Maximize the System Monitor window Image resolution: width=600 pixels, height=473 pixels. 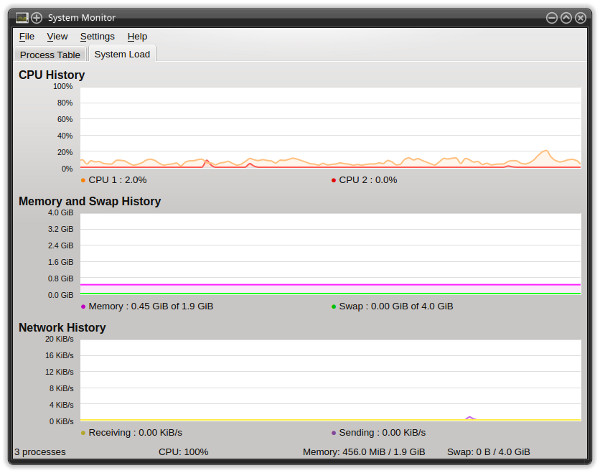[566, 18]
